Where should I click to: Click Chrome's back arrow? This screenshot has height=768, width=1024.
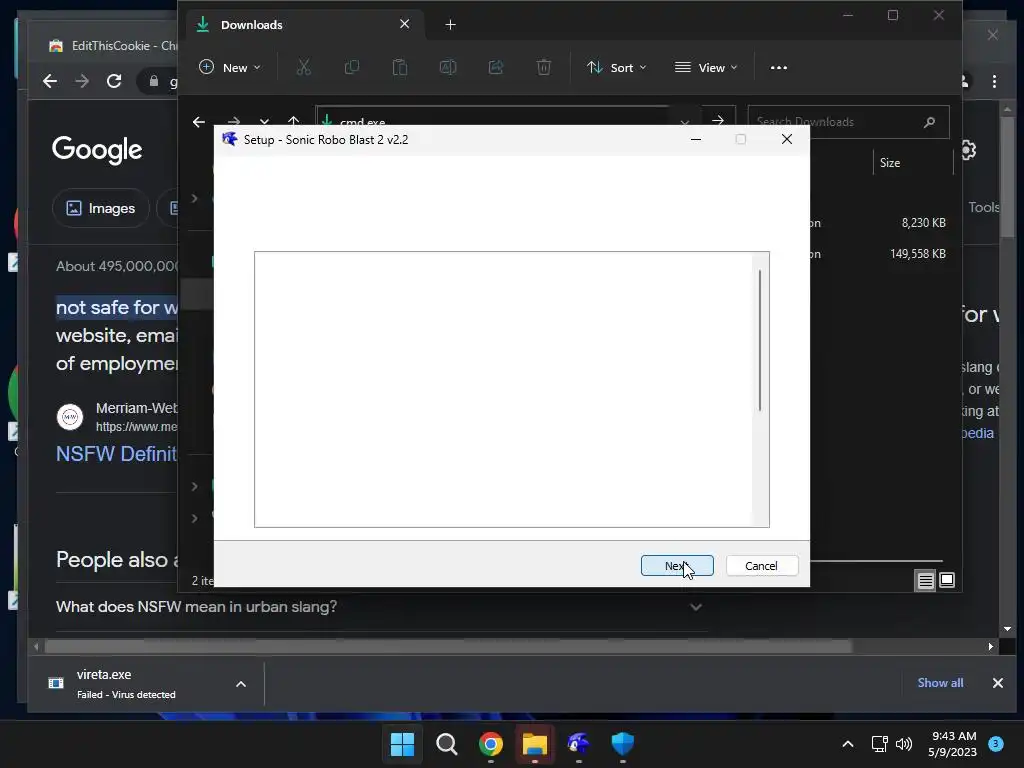pos(50,81)
